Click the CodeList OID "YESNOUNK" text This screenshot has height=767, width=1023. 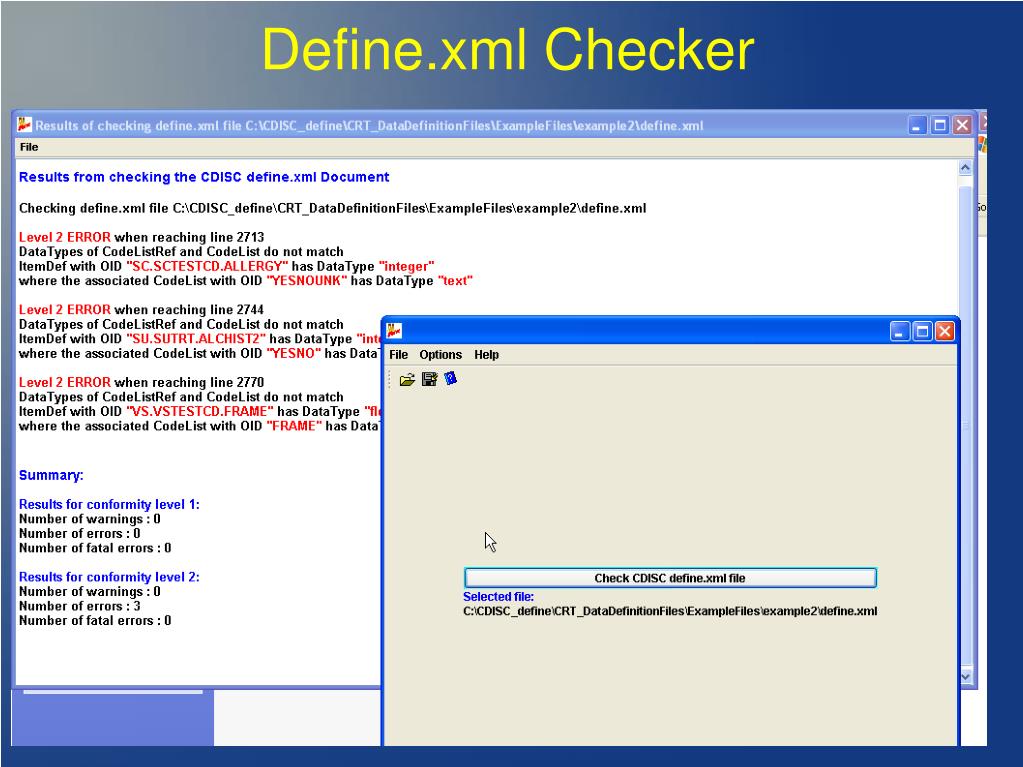point(307,281)
